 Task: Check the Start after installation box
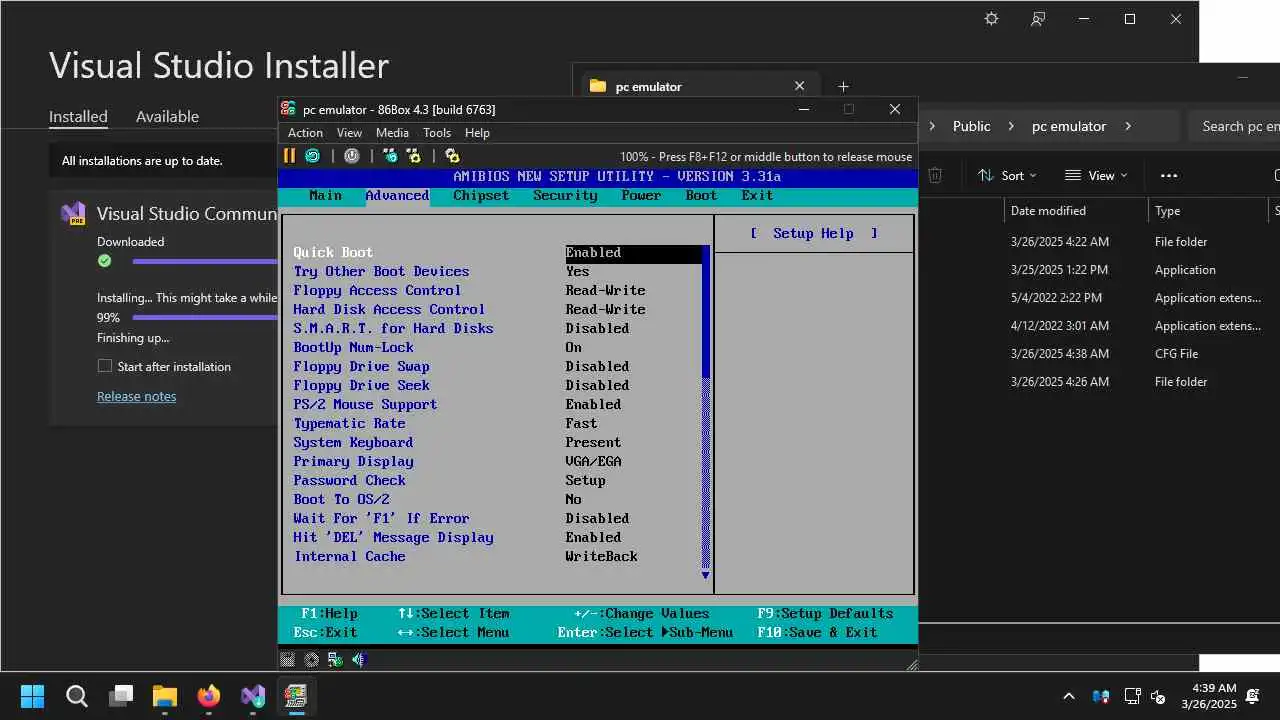(x=104, y=366)
